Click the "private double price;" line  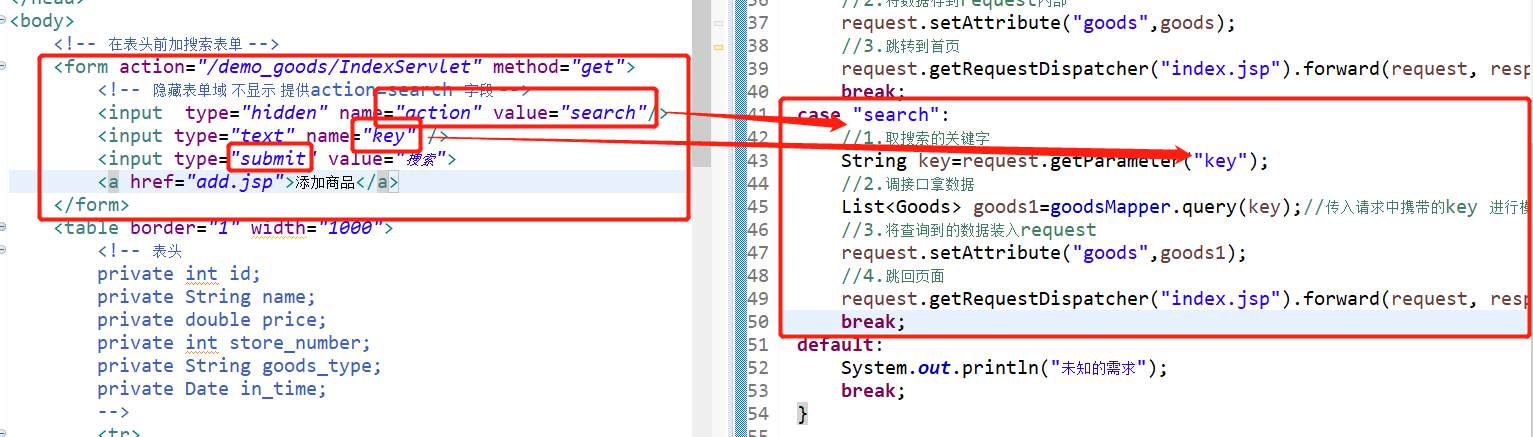click(x=212, y=320)
